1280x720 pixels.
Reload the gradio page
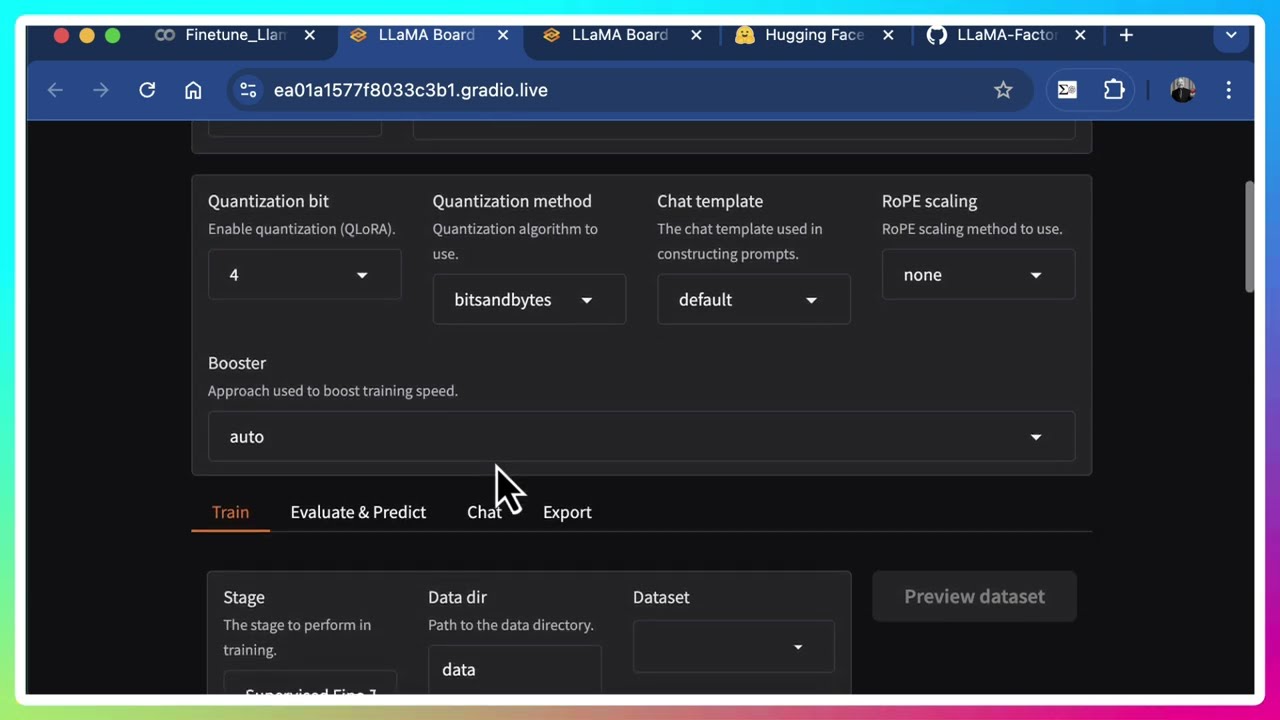pos(147,90)
